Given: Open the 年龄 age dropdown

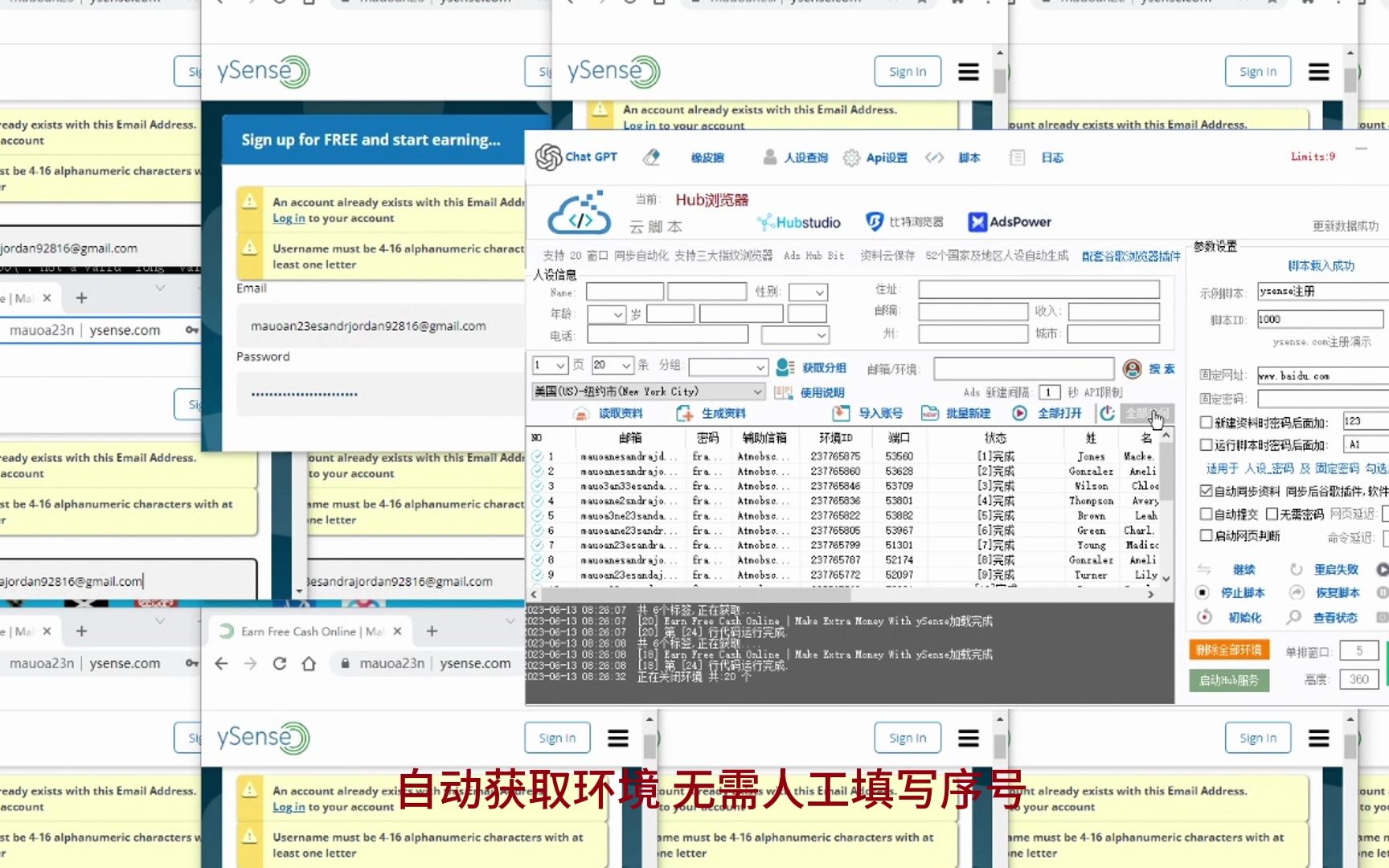Looking at the screenshot, I should 607,314.
